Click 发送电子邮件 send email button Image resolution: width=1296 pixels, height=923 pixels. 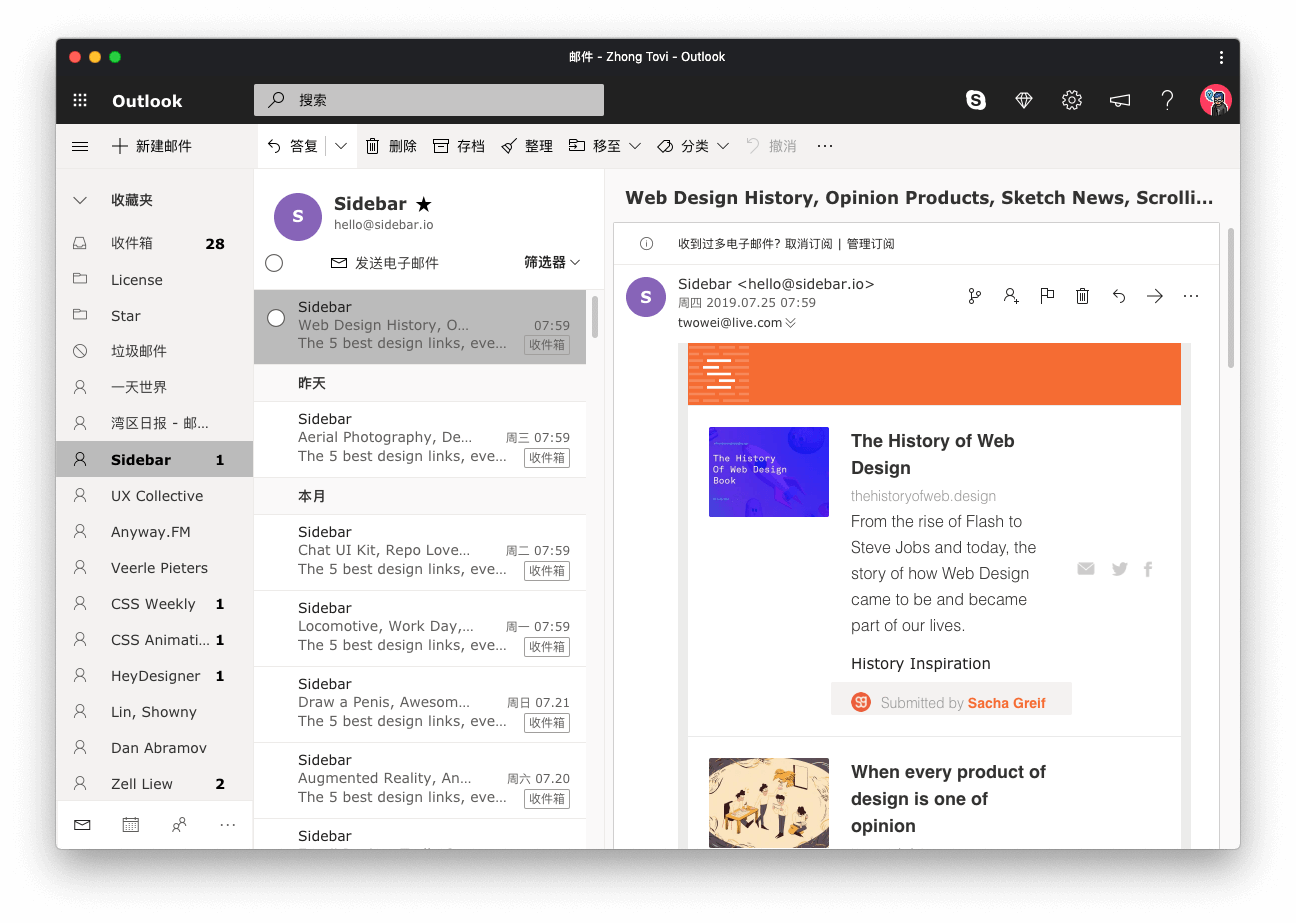click(x=384, y=263)
